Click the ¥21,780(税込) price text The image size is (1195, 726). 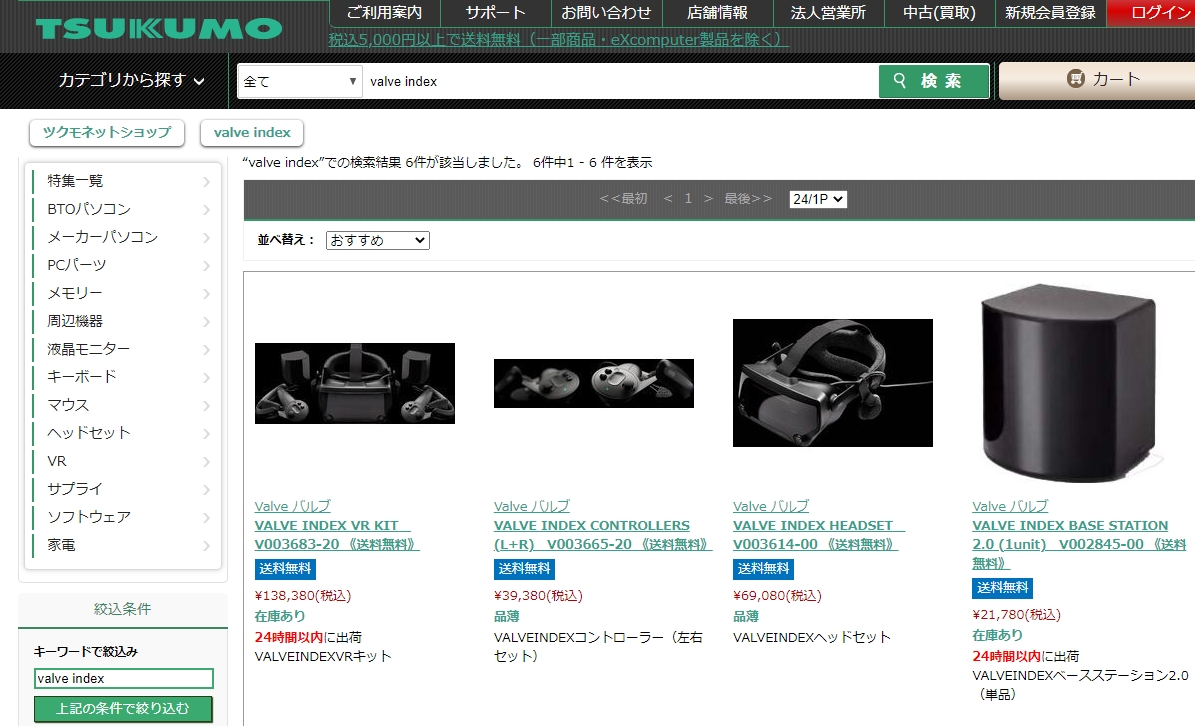click(x=1017, y=615)
